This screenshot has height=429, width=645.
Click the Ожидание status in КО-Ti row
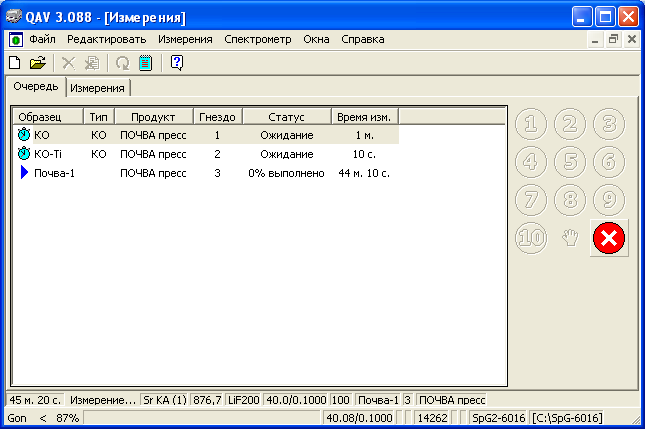tap(287, 154)
